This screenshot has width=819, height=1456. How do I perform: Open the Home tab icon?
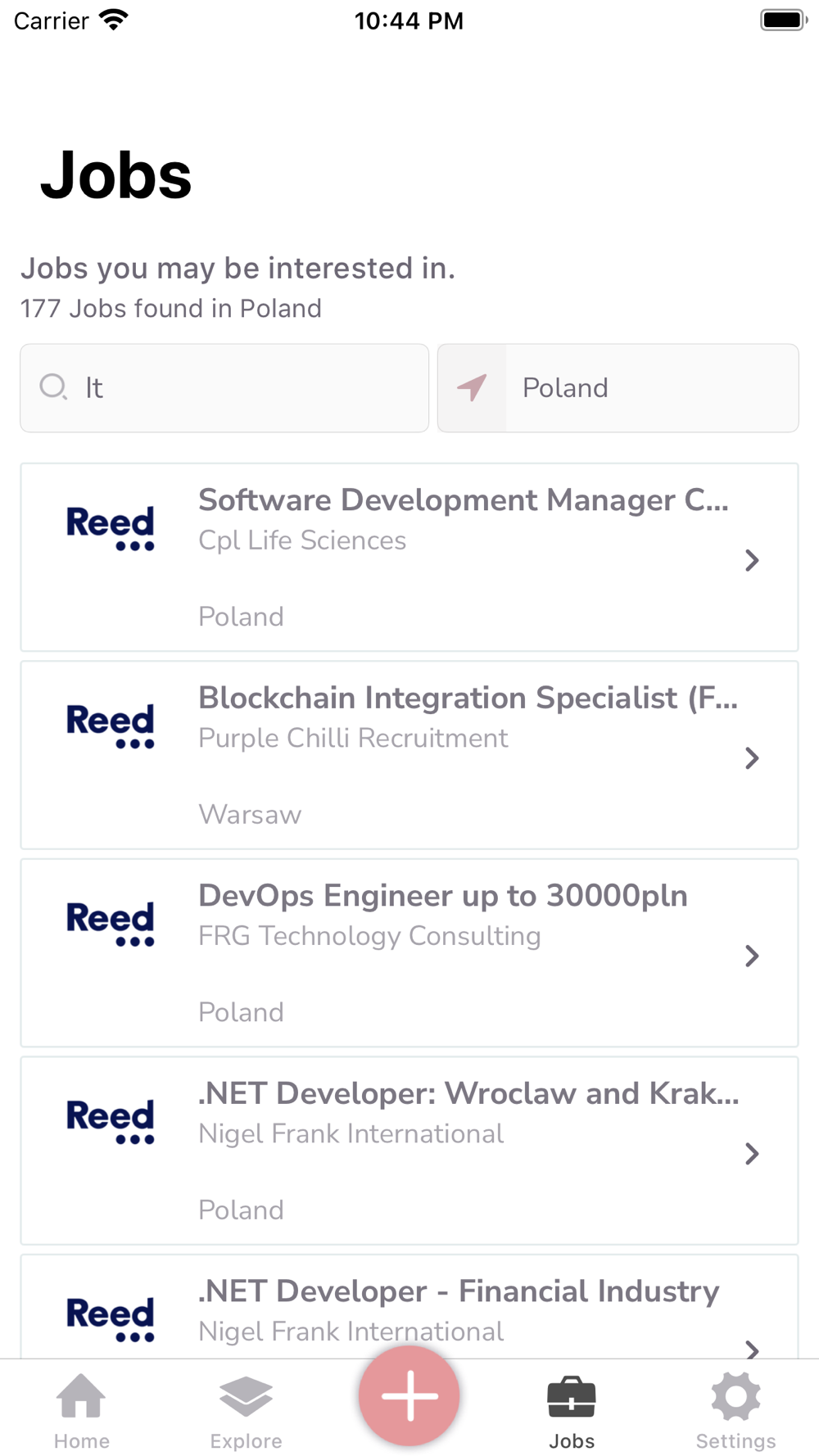81,1395
